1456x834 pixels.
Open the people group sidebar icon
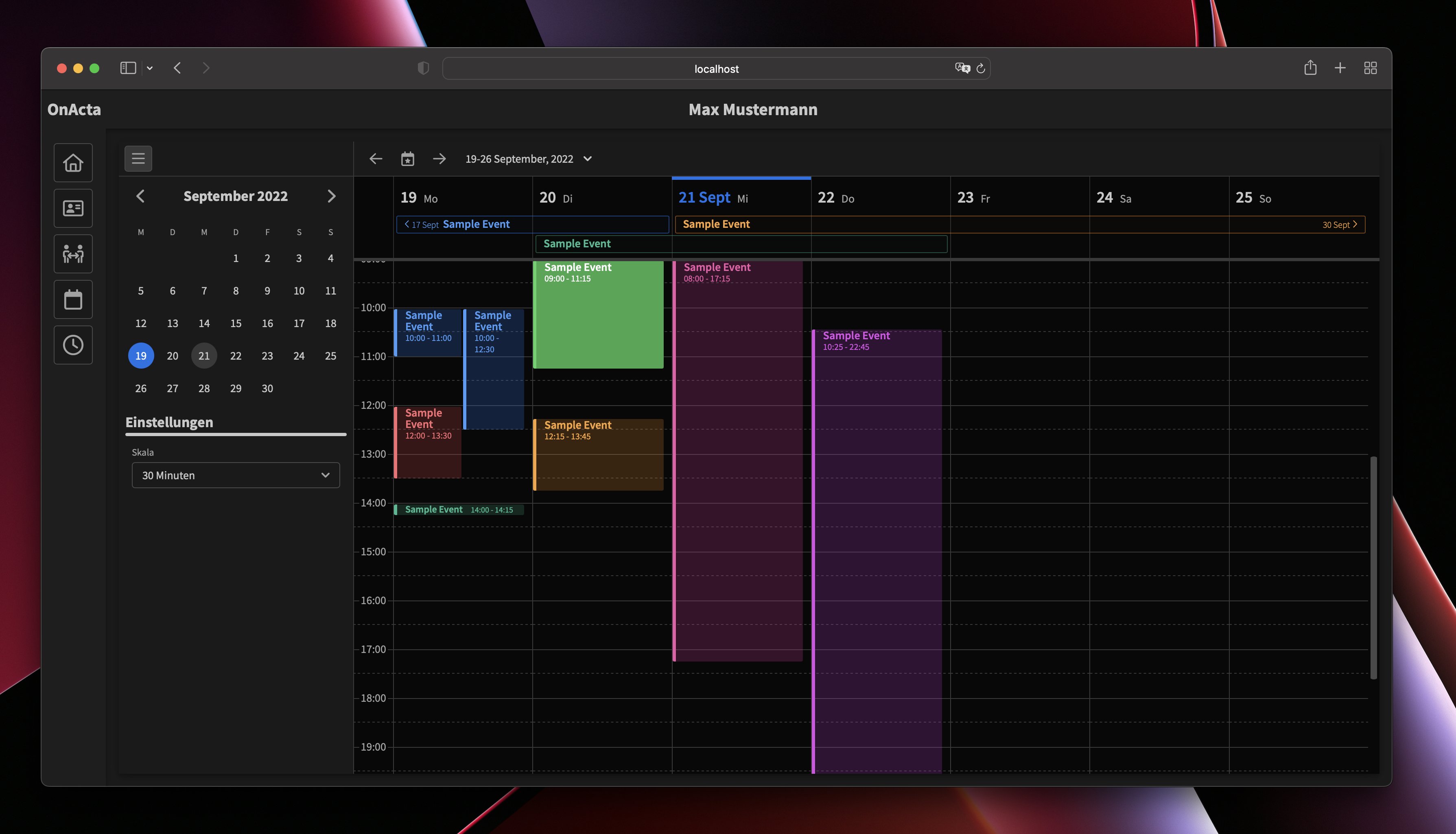click(73, 254)
